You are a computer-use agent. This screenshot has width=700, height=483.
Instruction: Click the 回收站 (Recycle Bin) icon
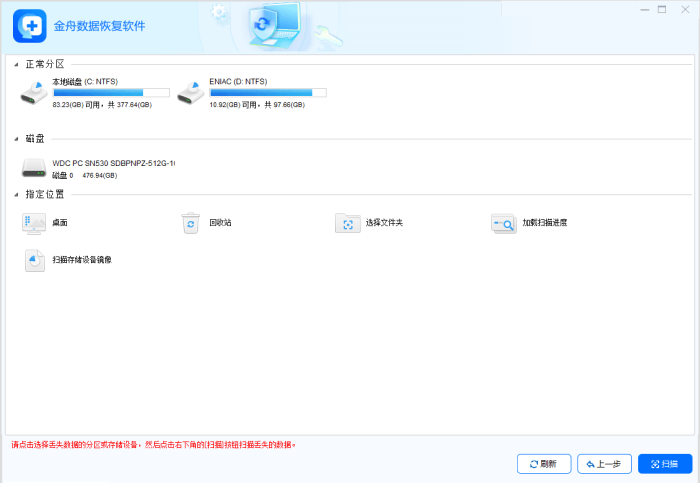click(191, 223)
